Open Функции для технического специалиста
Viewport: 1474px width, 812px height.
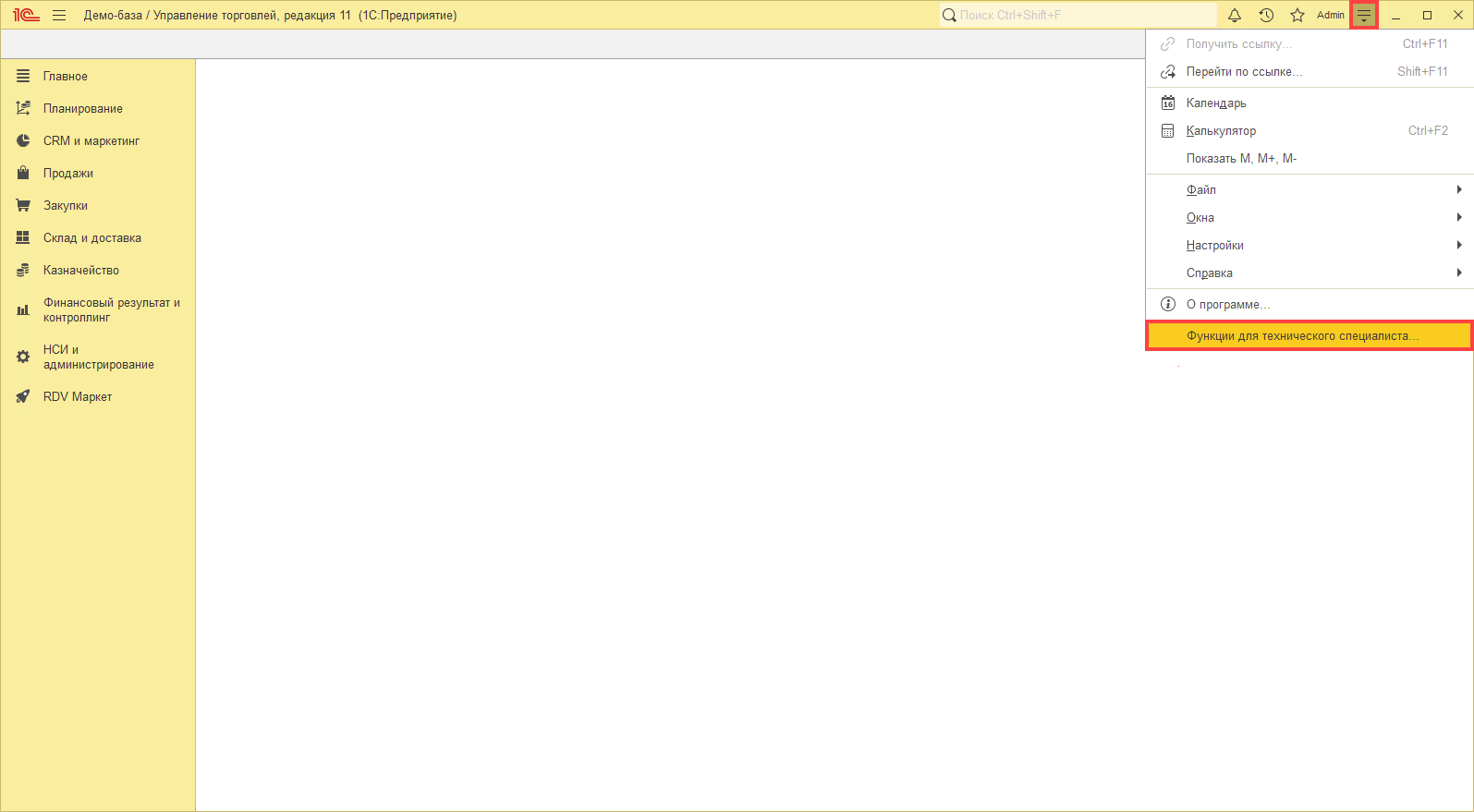click(1310, 335)
